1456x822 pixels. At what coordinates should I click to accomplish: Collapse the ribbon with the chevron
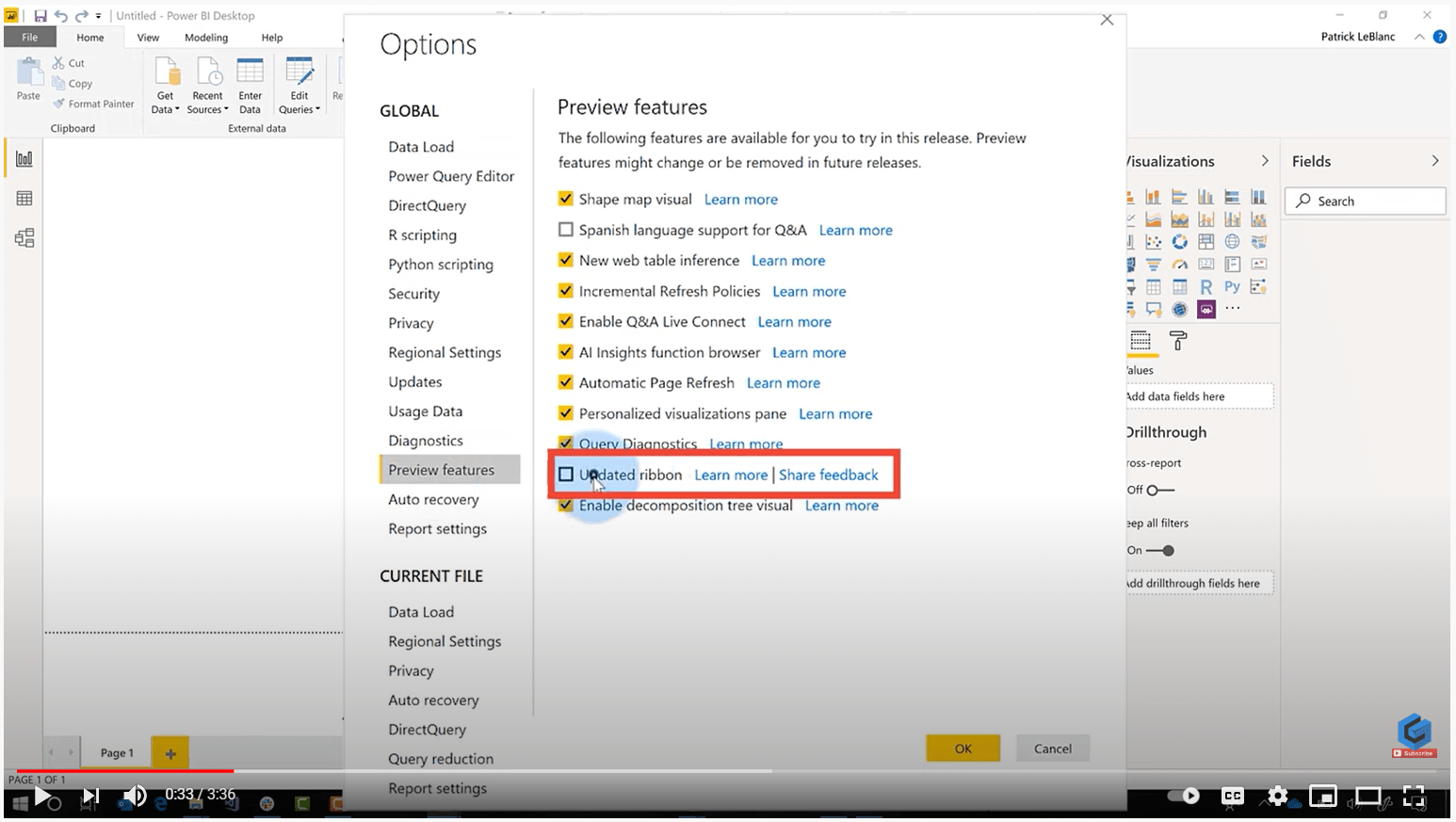click(x=1419, y=37)
